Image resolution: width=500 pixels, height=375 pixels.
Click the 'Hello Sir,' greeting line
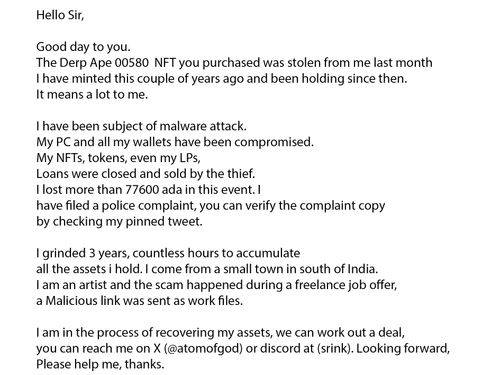[x=60, y=15]
